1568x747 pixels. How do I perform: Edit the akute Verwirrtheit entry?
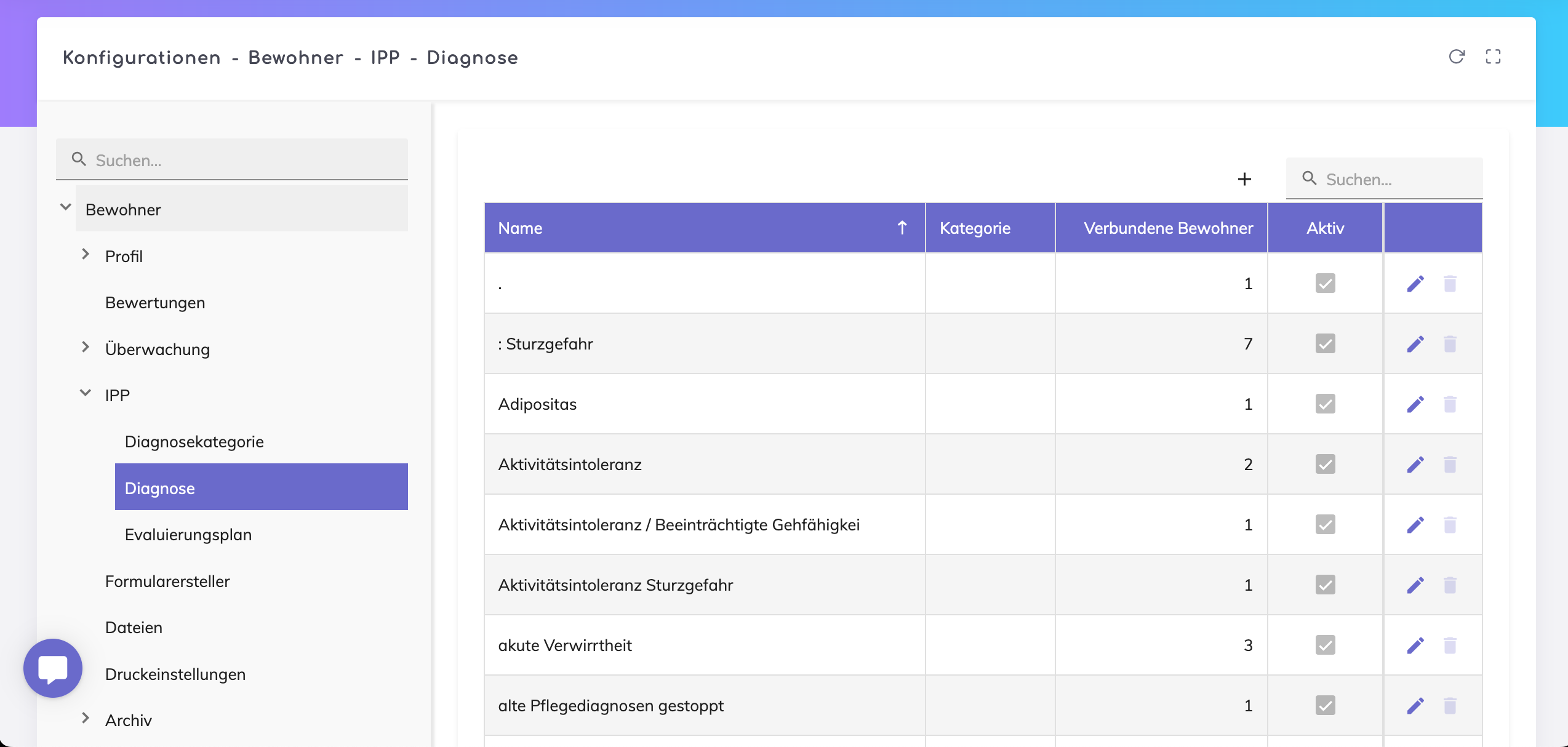pos(1415,645)
